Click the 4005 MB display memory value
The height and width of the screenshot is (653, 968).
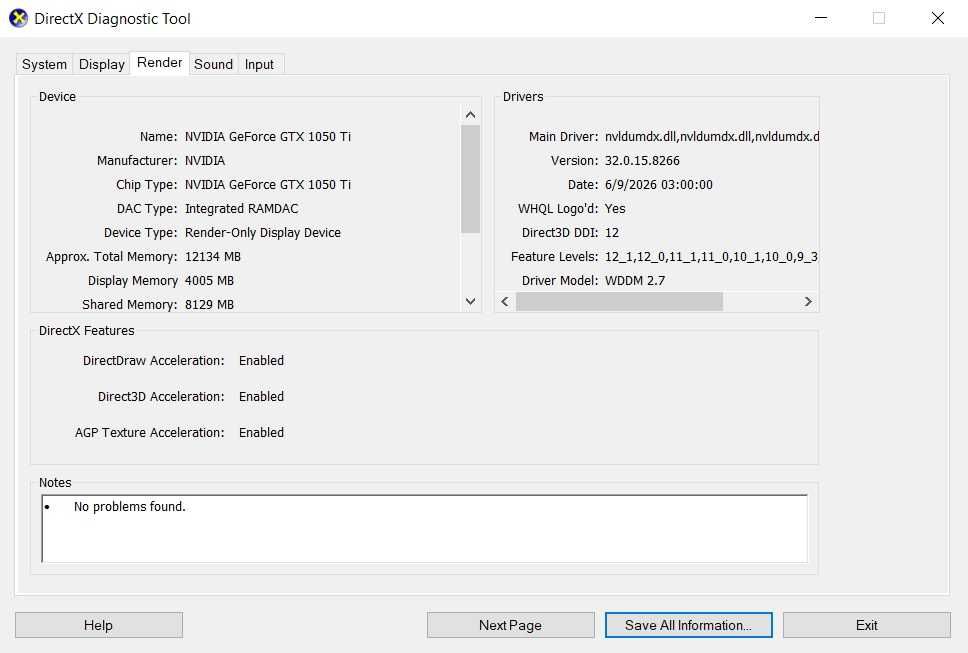pyautogui.click(x=209, y=281)
